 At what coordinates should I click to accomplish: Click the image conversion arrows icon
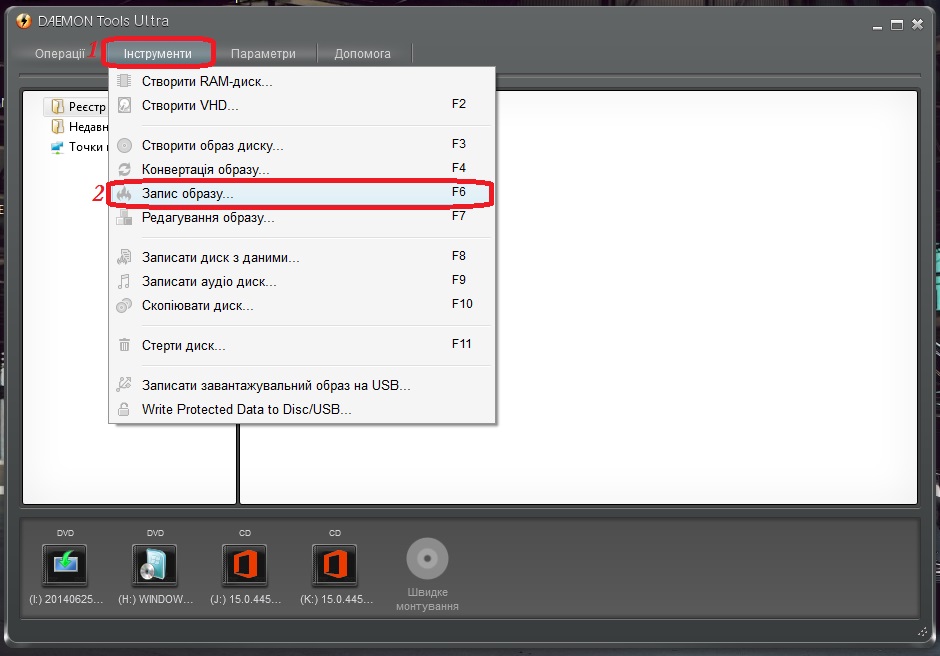pyautogui.click(x=124, y=169)
